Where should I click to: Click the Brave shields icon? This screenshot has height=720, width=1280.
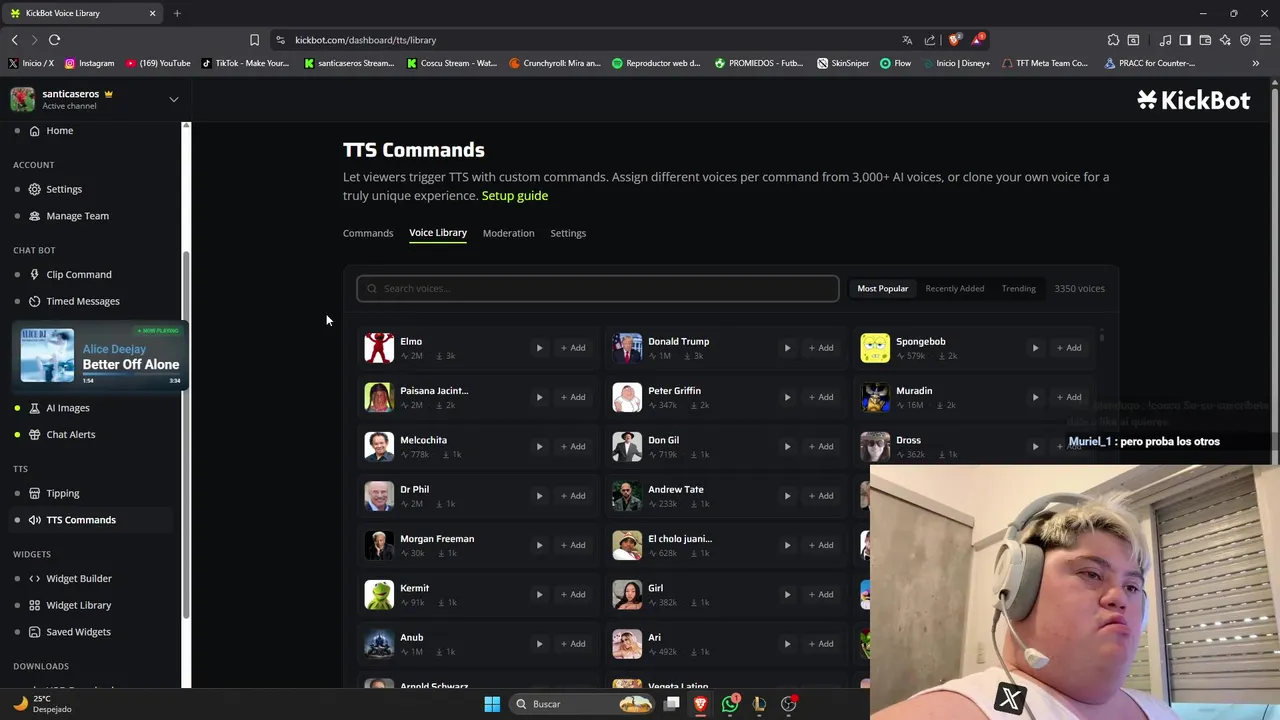point(955,40)
